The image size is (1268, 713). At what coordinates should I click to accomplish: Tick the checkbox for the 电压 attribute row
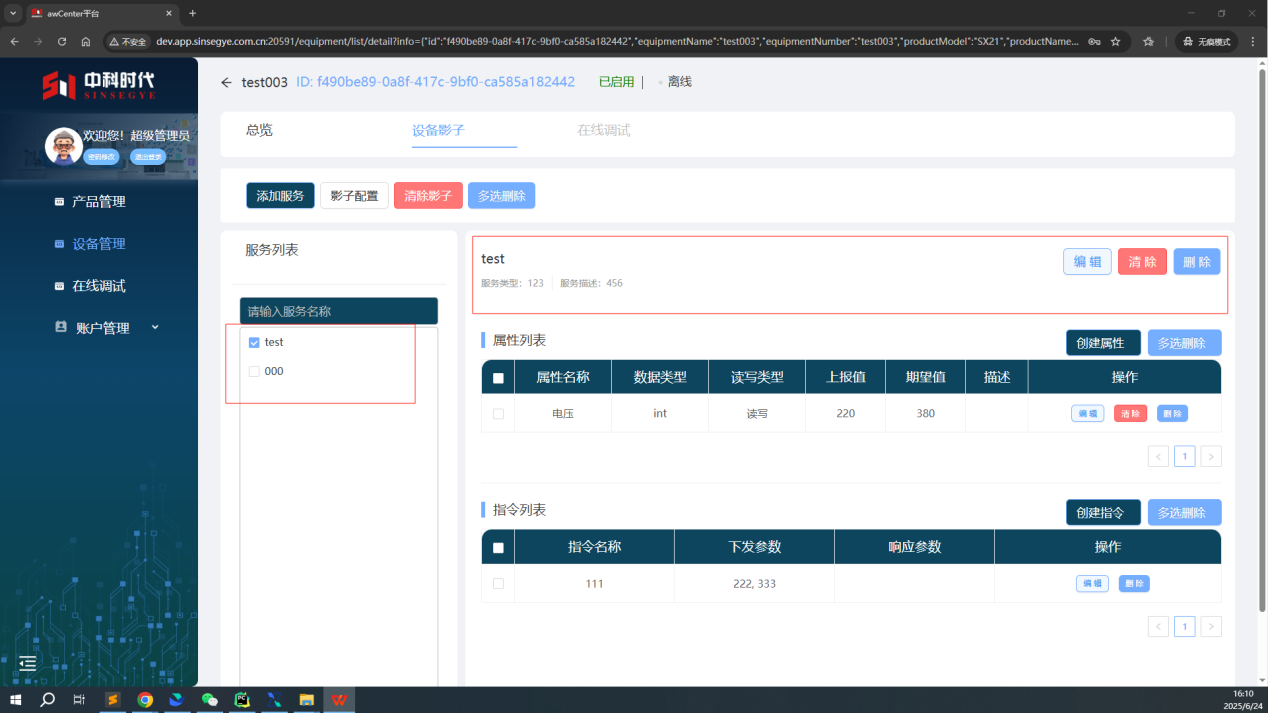[x=498, y=413]
